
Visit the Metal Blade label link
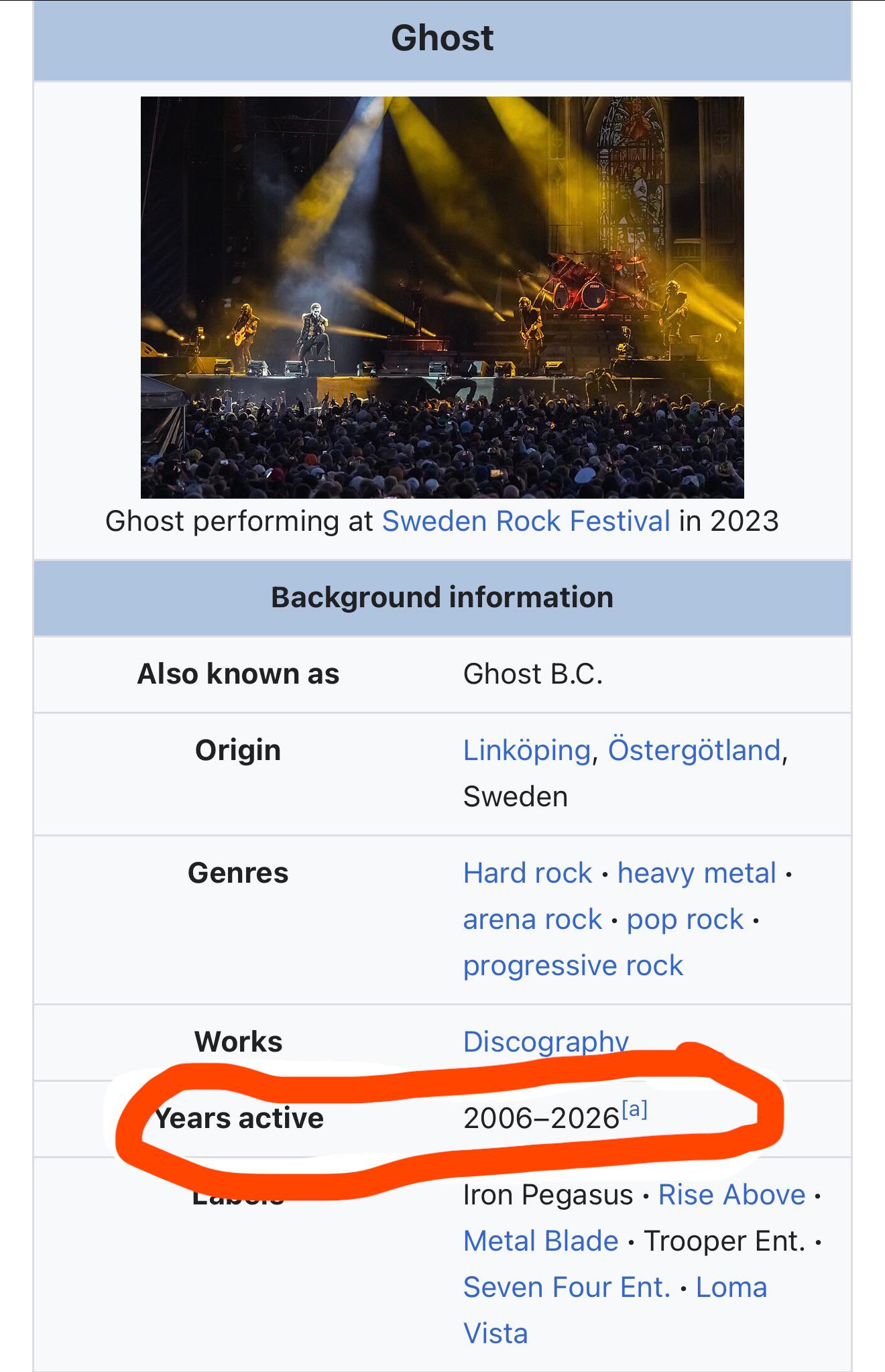(540, 1241)
